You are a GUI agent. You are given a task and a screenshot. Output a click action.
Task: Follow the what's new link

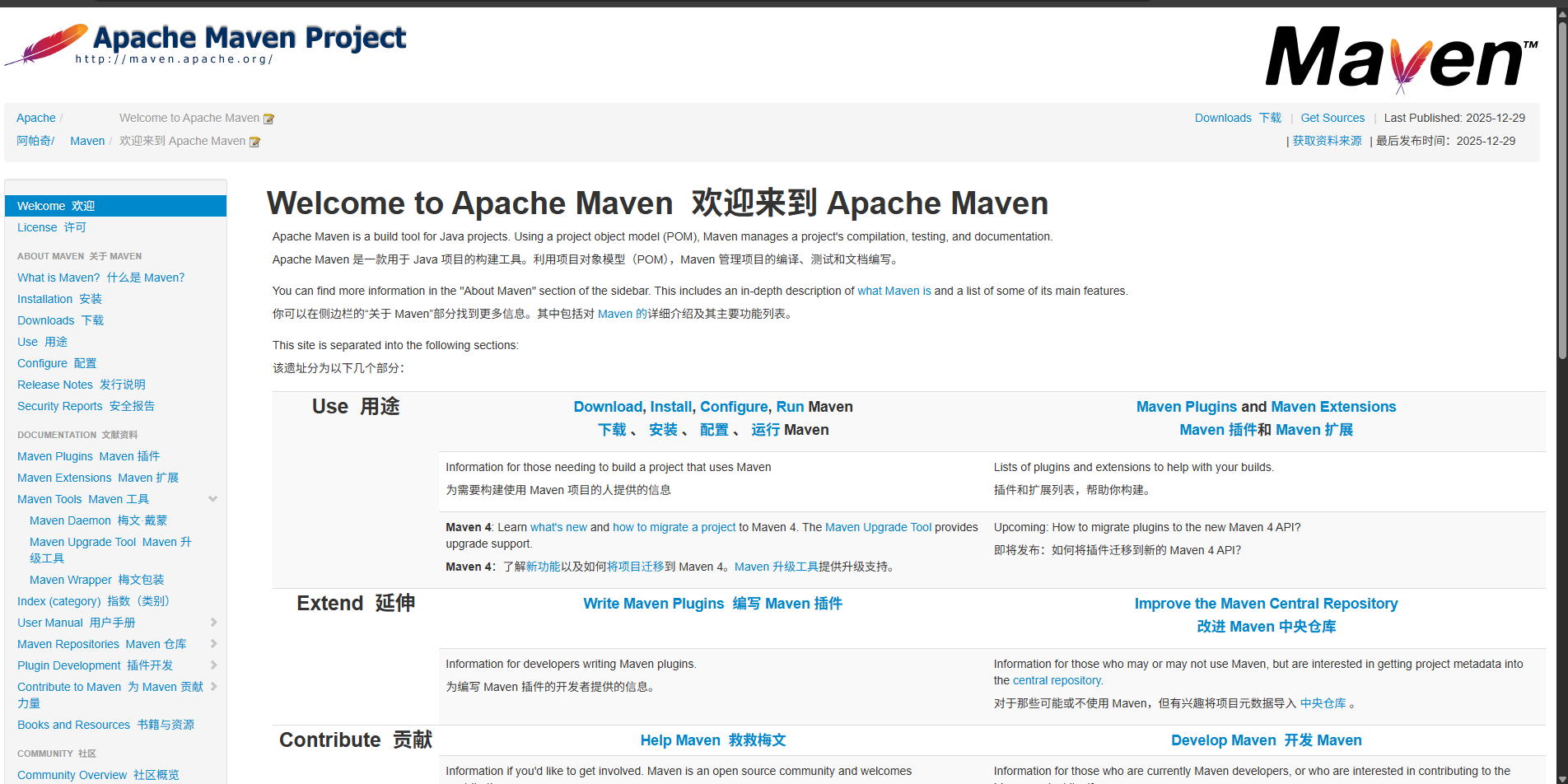558,527
